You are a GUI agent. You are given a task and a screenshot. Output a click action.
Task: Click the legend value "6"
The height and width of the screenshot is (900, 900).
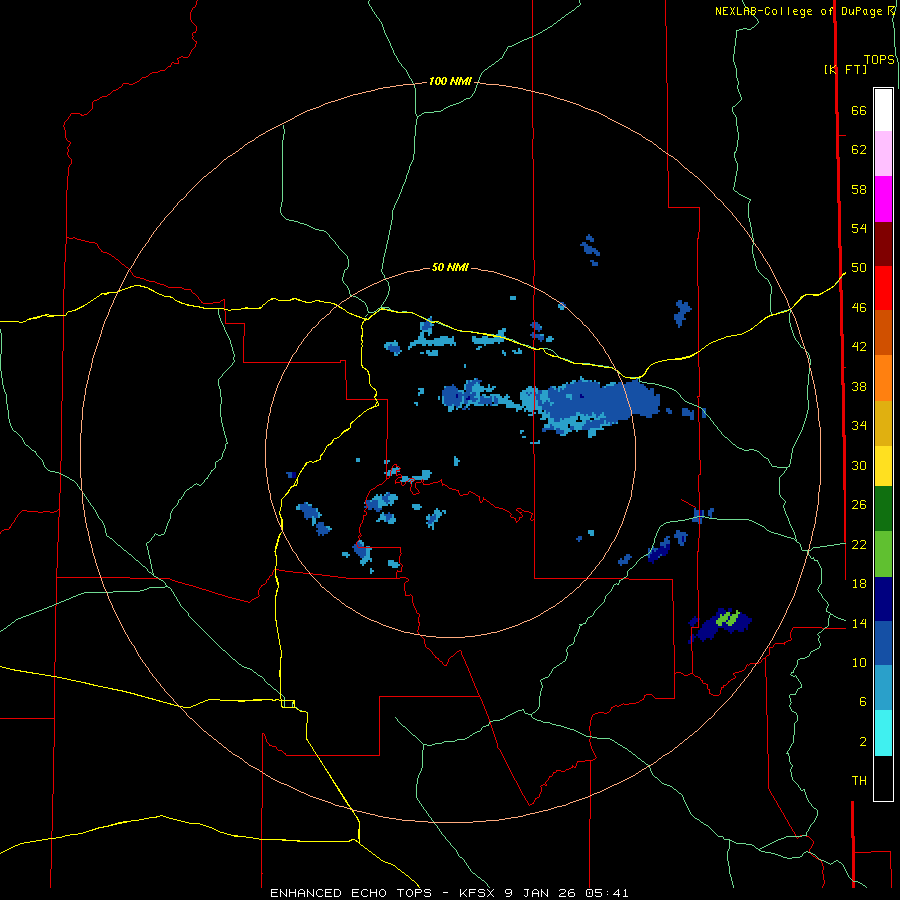[x=863, y=701]
